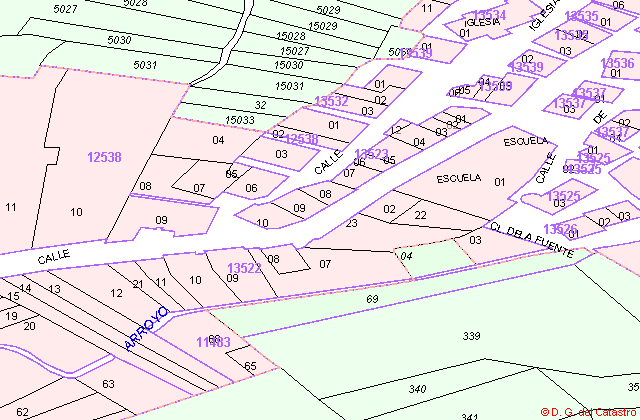Viewport: 640px width, 420px height.
Task: Select parcel 10 beside parcel 11
Action: click(76, 212)
